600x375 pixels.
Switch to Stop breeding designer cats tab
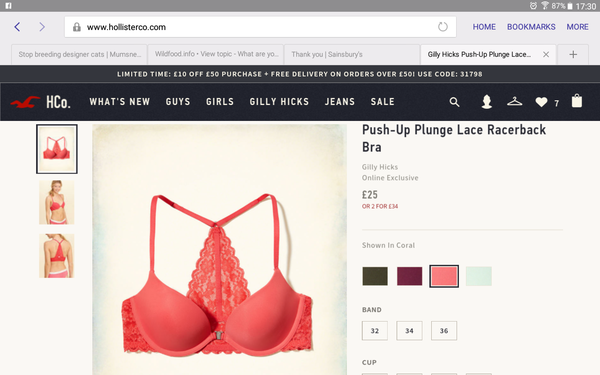(79, 54)
